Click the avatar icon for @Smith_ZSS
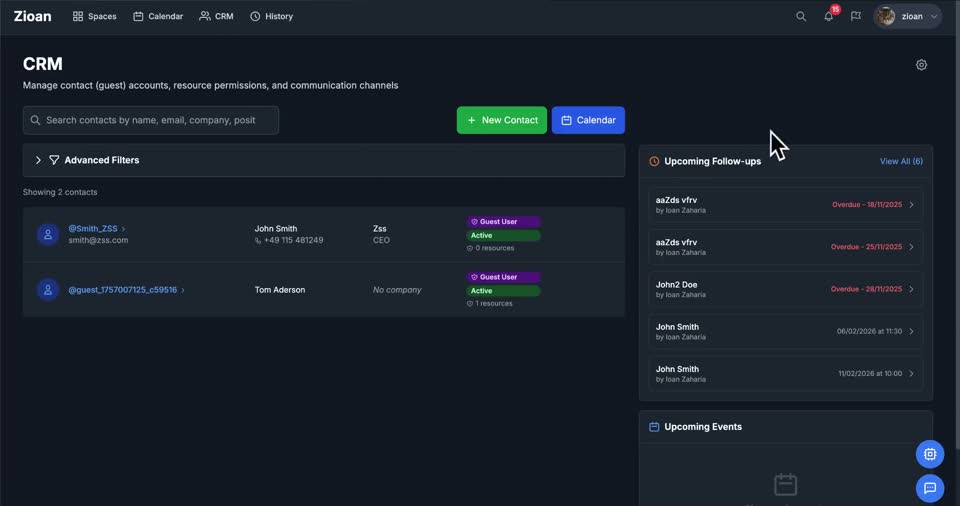The width and height of the screenshot is (960, 506). pos(48,235)
